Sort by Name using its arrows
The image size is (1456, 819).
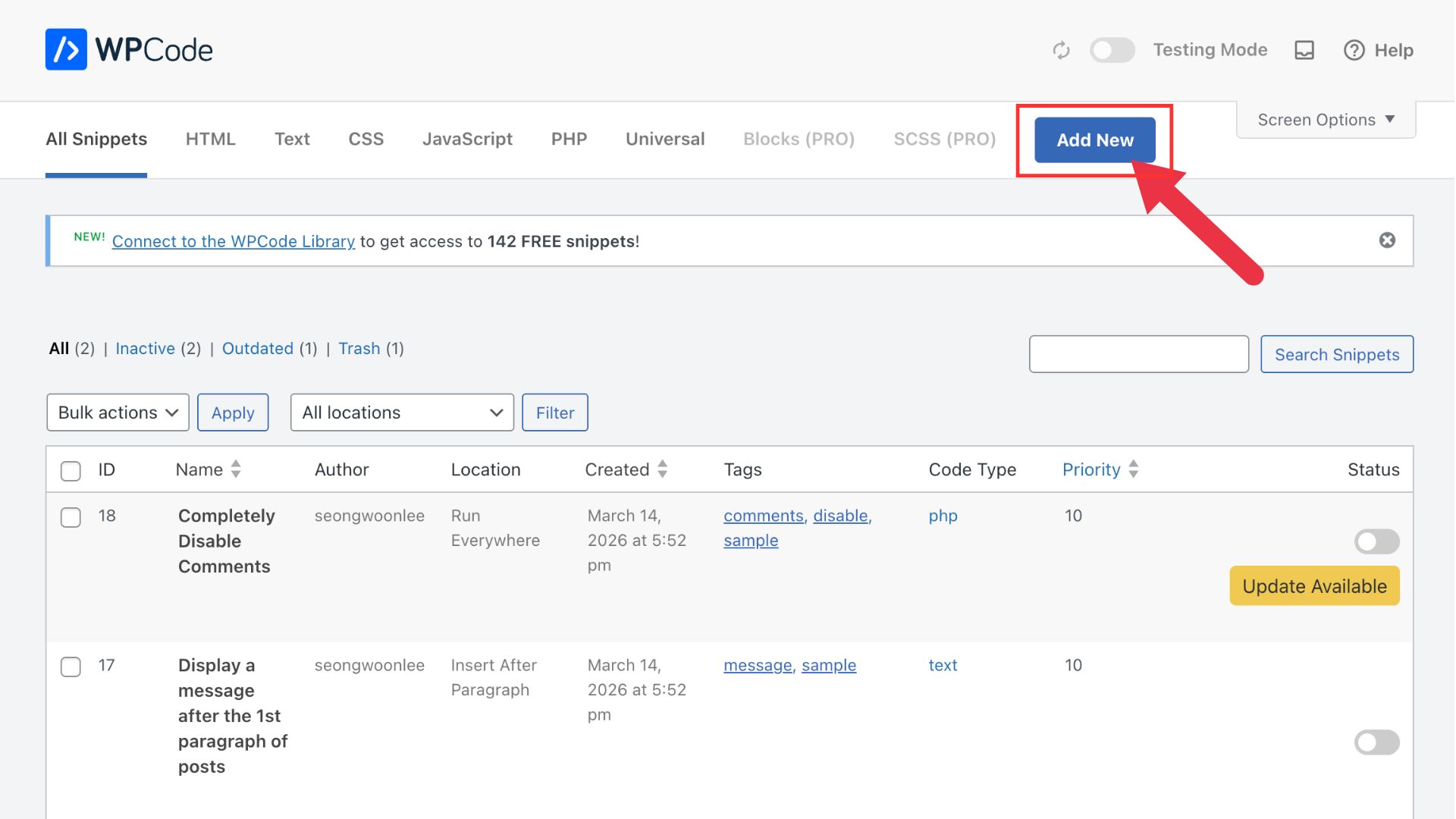pos(236,469)
